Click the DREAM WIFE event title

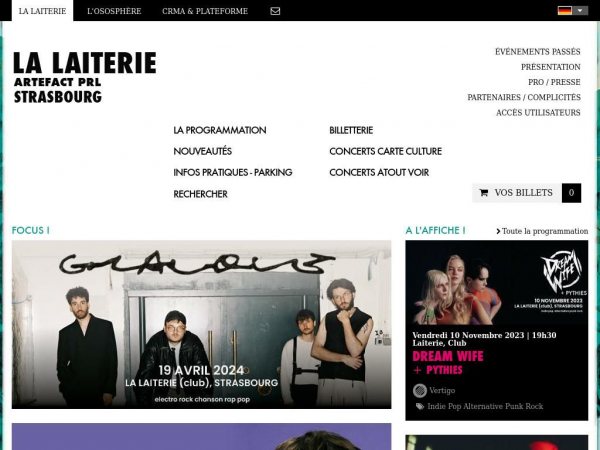click(448, 356)
